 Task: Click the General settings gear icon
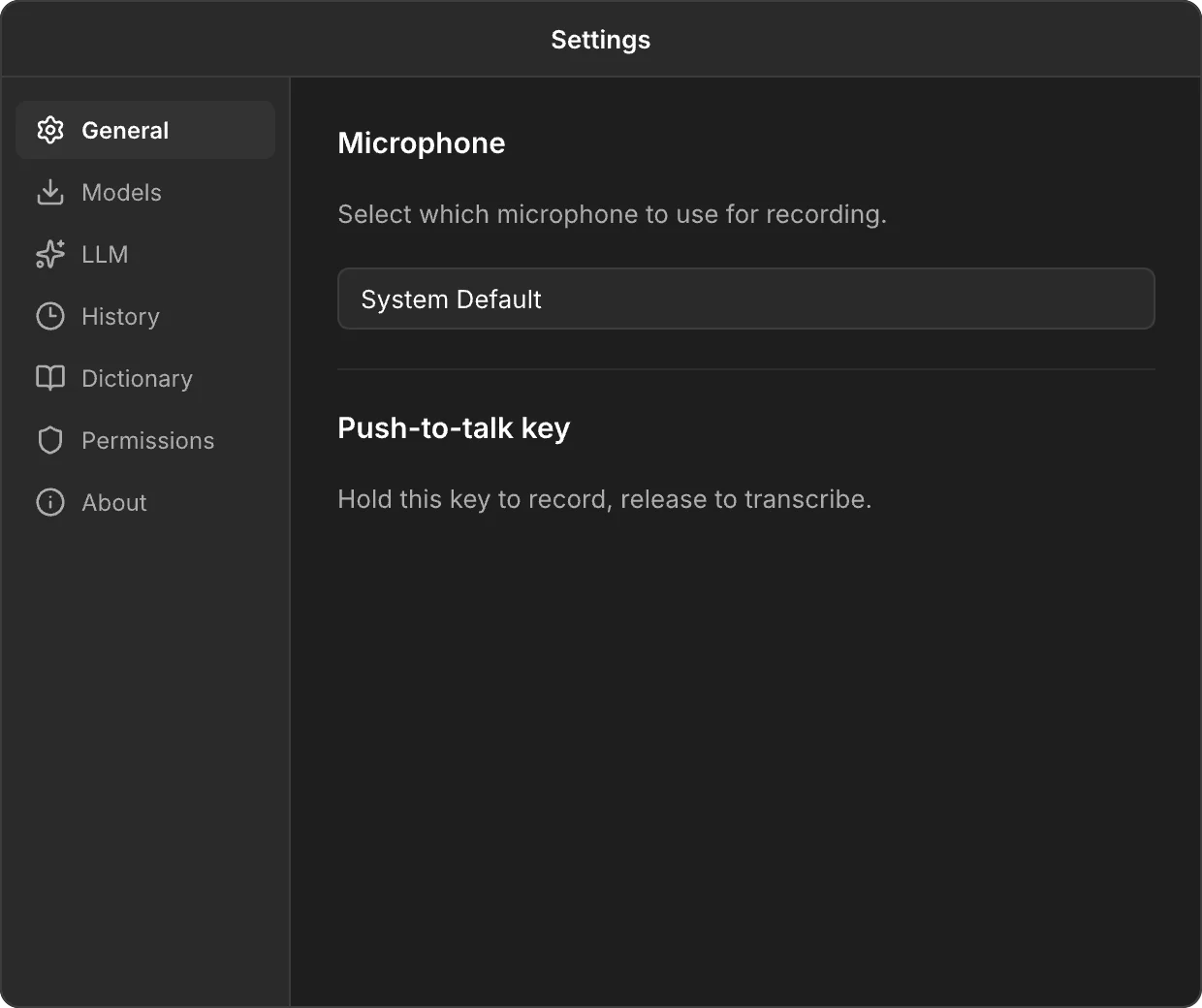point(49,130)
